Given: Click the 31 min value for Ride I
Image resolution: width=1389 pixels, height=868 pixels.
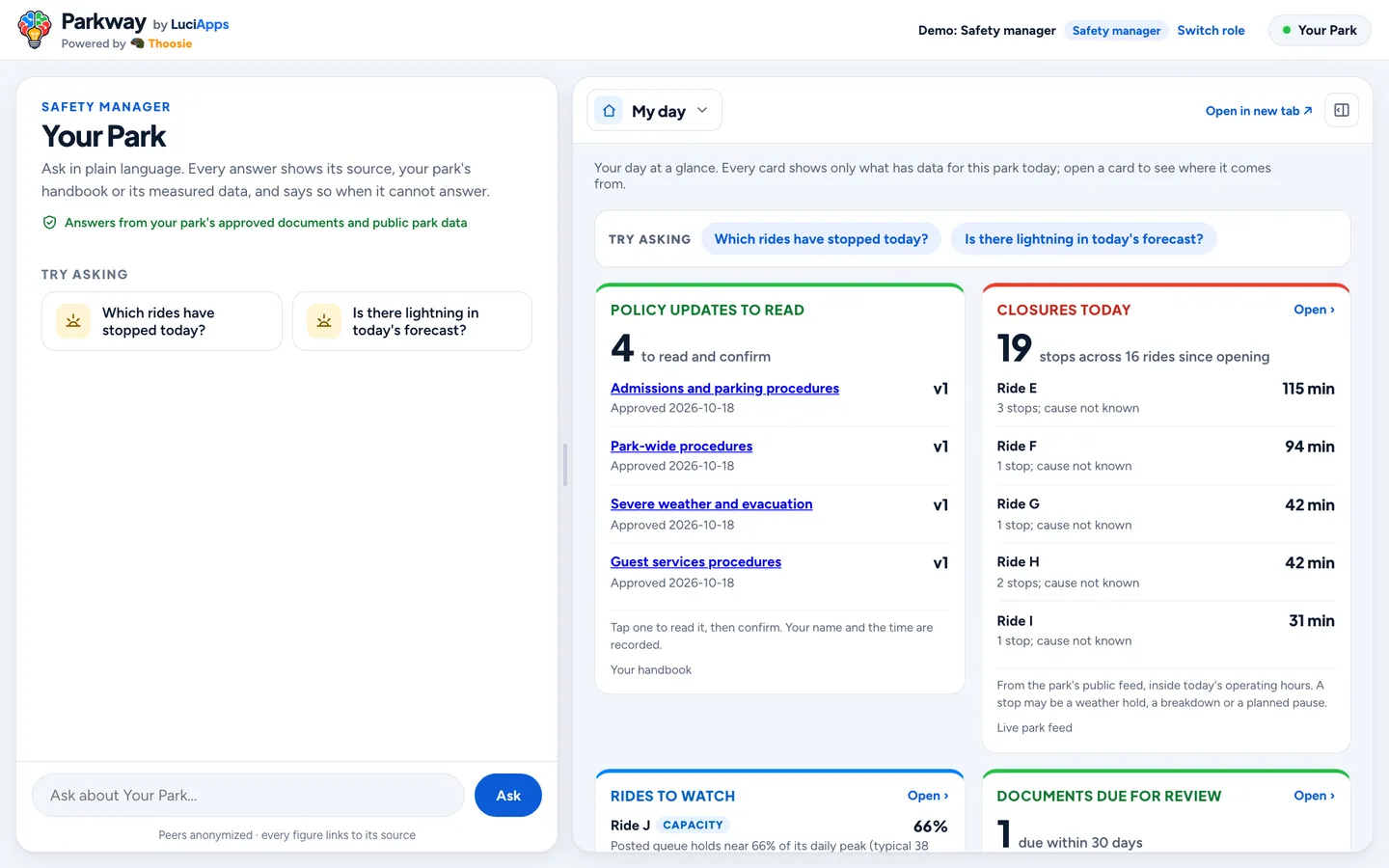Looking at the screenshot, I should [x=1312, y=621].
